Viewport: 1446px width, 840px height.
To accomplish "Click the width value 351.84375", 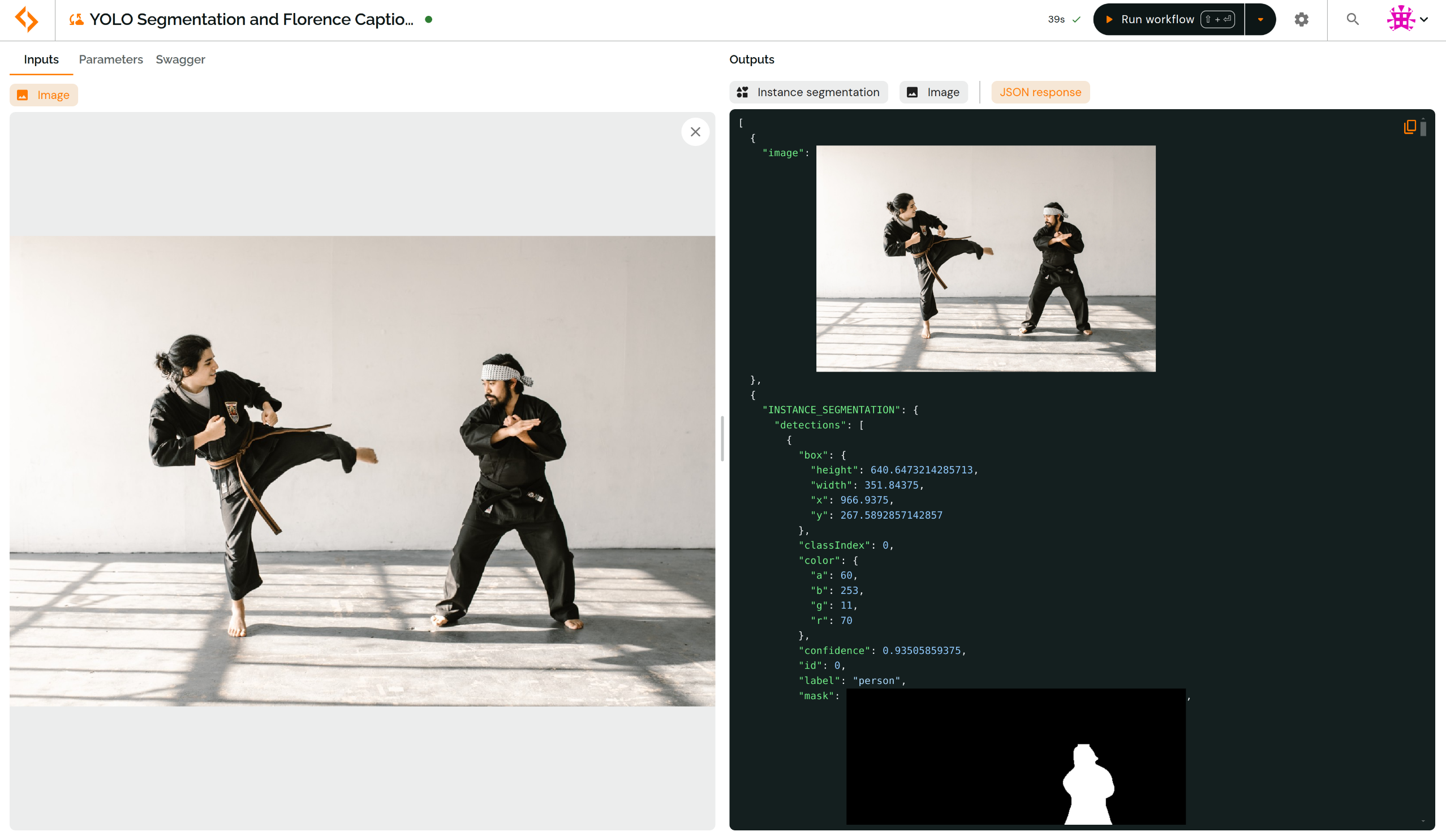I will tap(892, 485).
